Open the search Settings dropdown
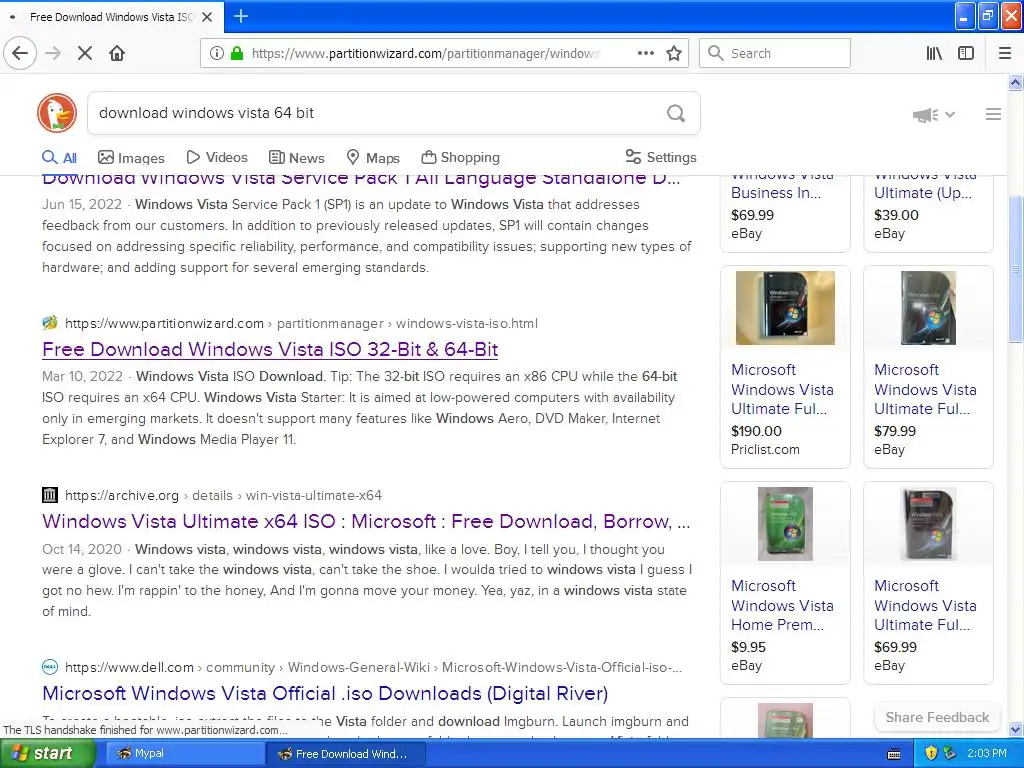This screenshot has height=768, width=1024. [x=661, y=157]
